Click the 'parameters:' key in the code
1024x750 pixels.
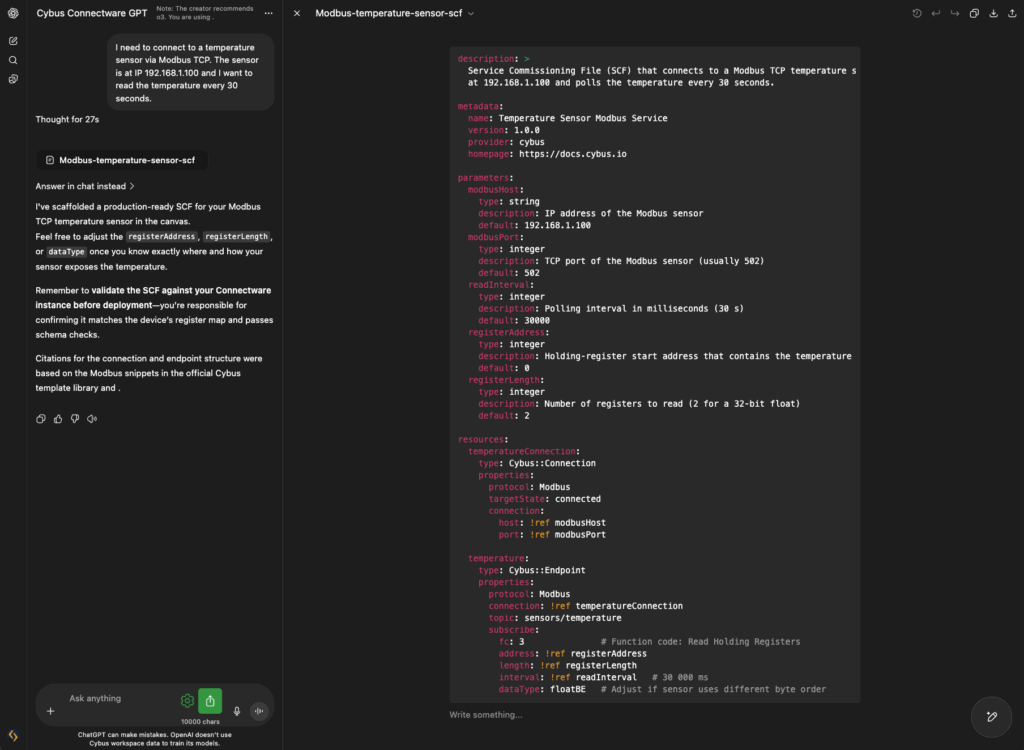486,178
